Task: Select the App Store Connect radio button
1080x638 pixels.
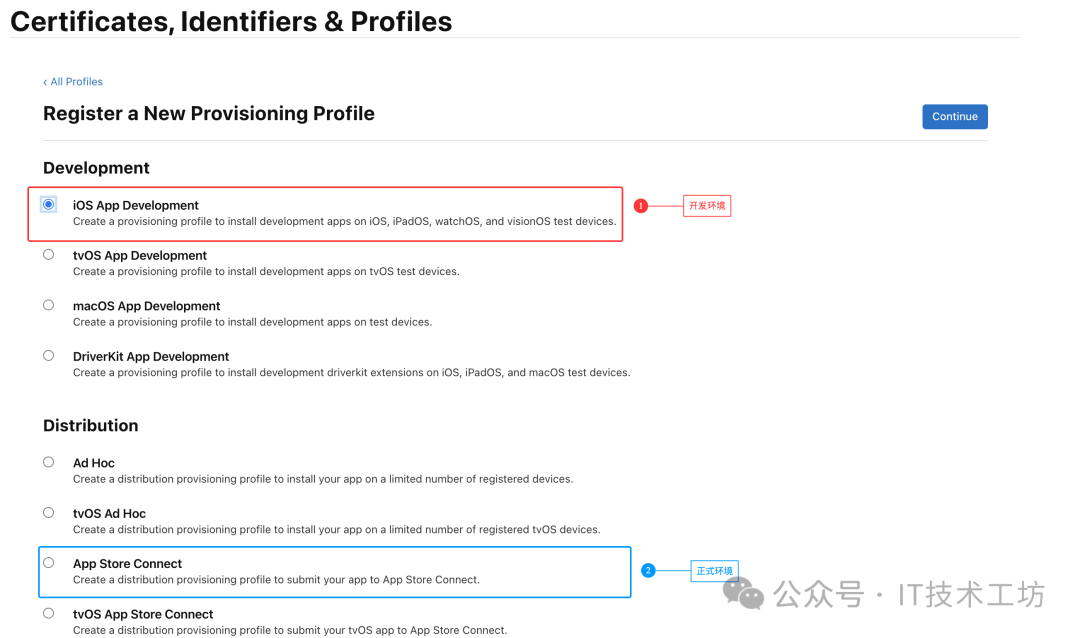Action: (x=48, y=563)
